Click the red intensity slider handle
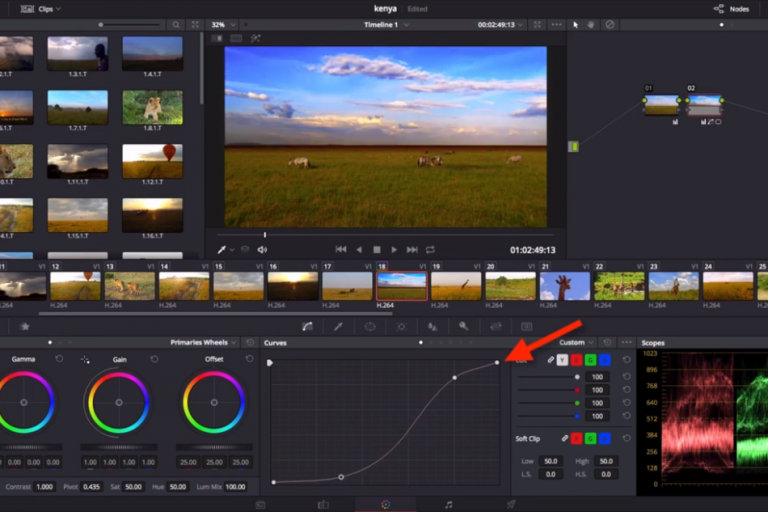 point(577,390)
